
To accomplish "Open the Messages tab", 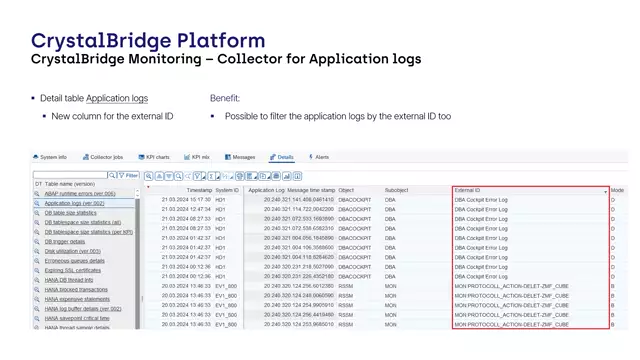I will point(240,157).
